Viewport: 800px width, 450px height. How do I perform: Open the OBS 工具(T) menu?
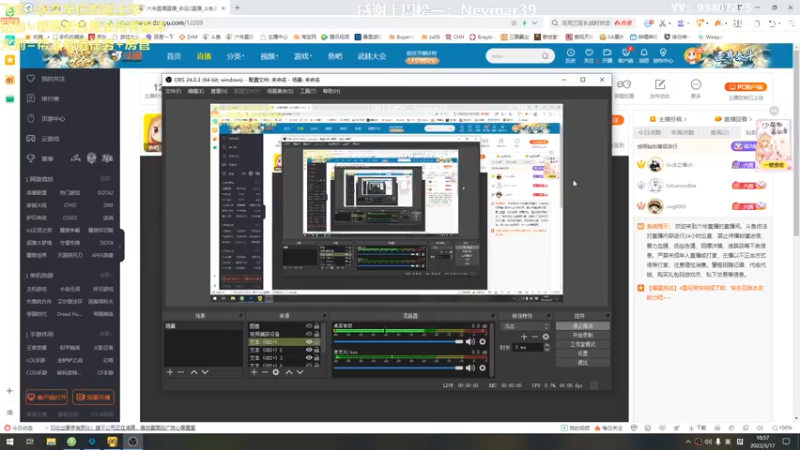(308, 91)
